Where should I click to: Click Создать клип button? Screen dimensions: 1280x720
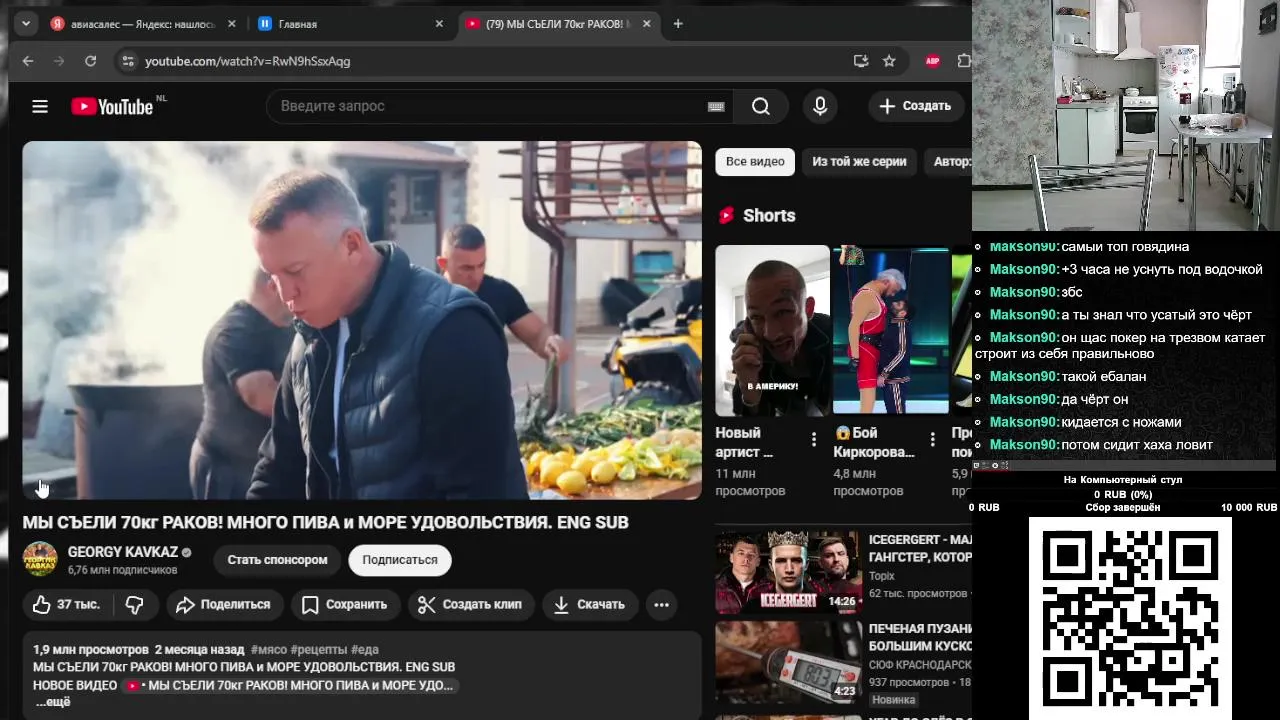tap(470, 604)
